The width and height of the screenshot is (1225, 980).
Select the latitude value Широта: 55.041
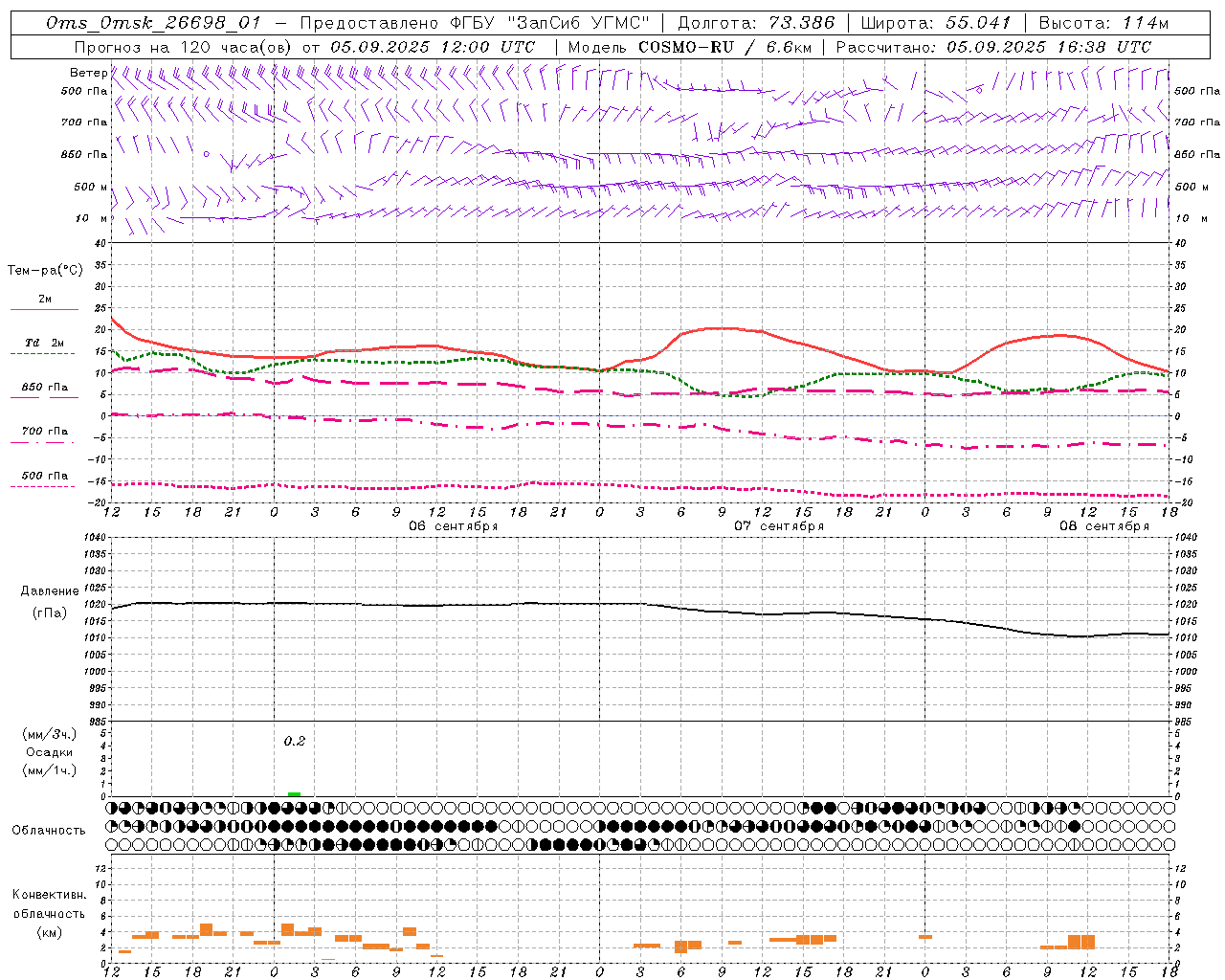click(x=936, y=23)
